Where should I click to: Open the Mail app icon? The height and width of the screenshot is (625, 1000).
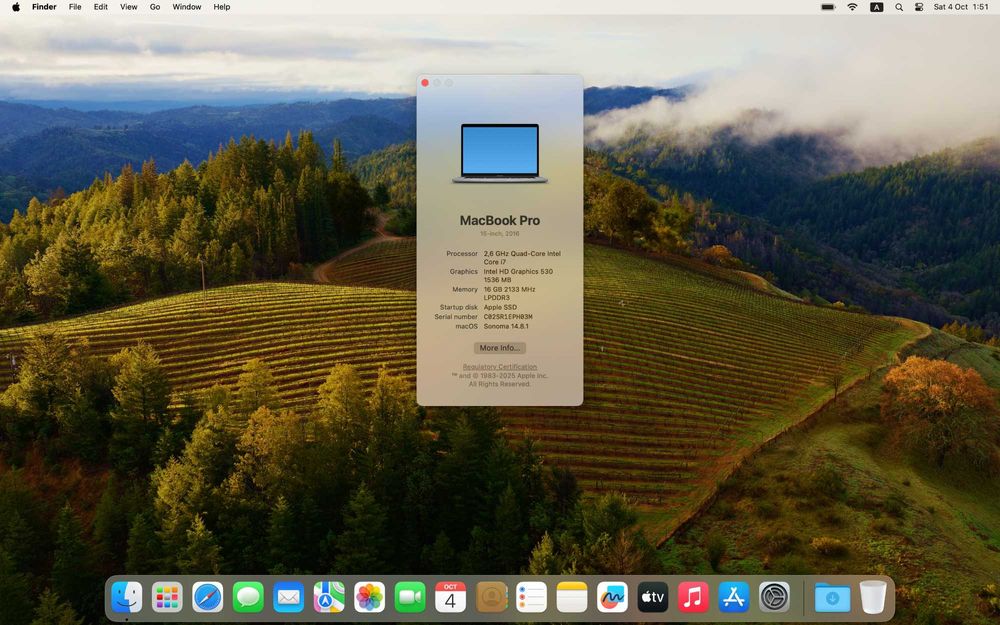tap(288, 598)
